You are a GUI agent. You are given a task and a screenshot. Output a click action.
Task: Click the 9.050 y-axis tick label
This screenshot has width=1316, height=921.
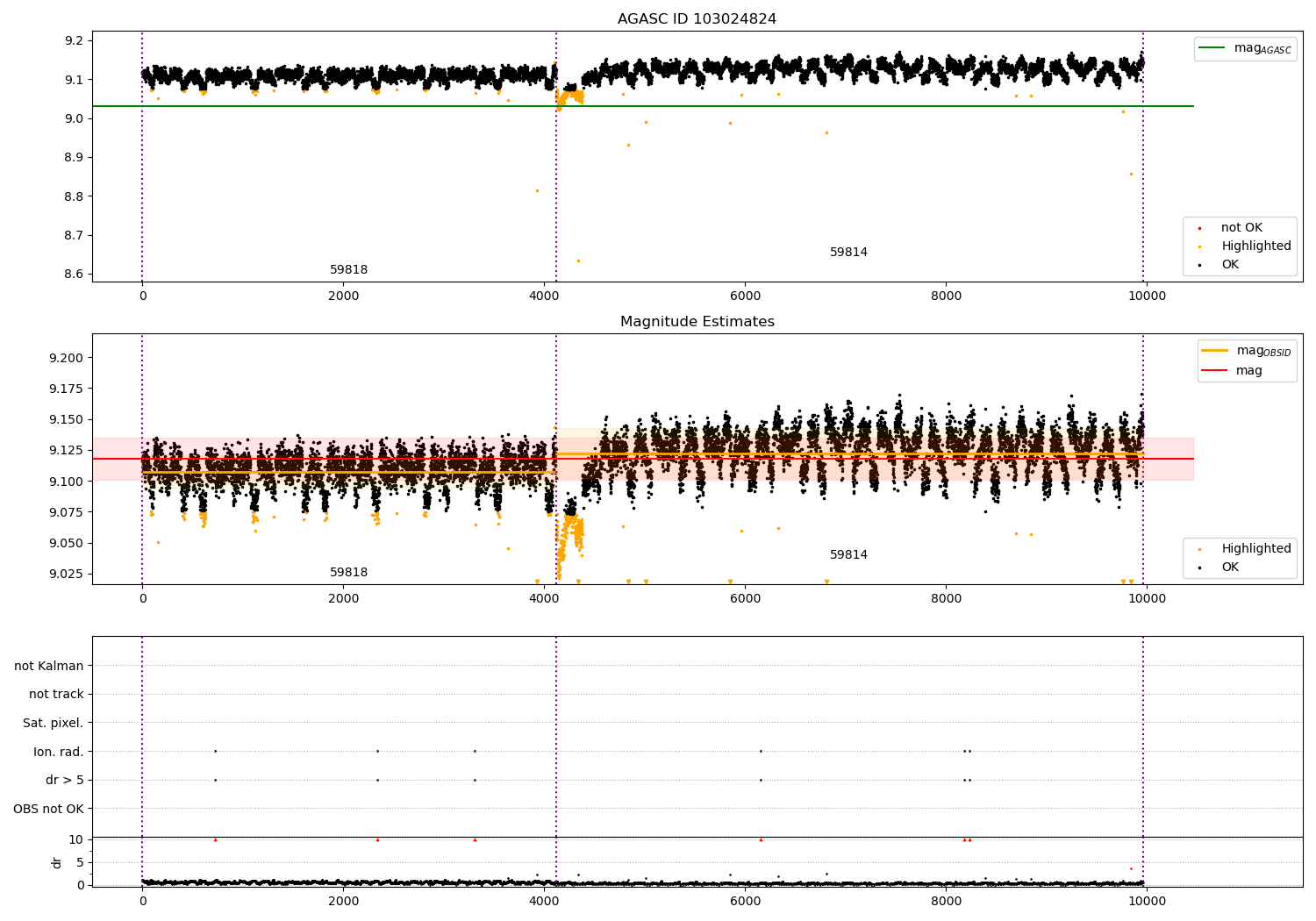pyautogui.click(x=67, y=544)
